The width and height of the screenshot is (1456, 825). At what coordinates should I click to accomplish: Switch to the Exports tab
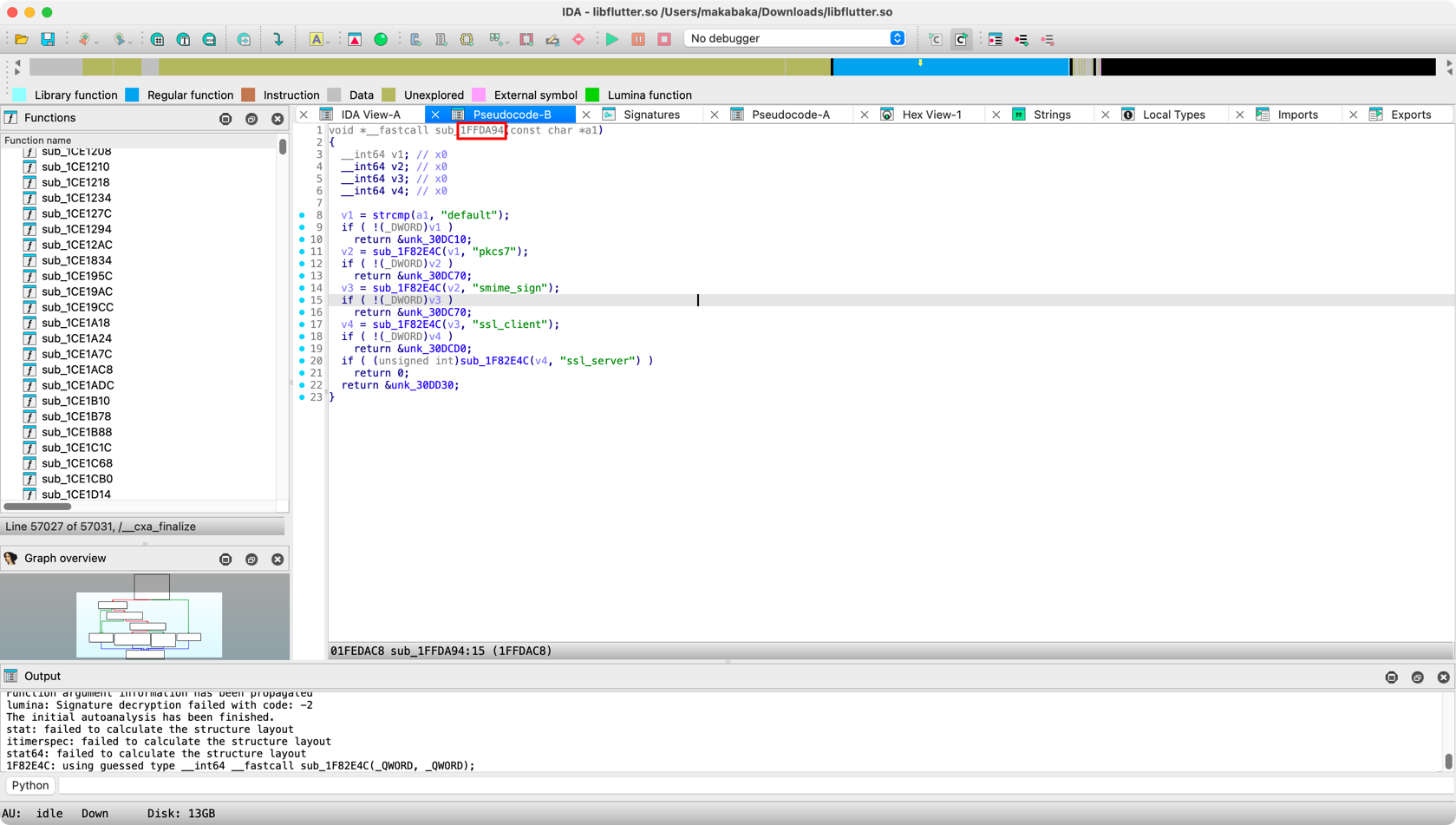point(1410,115)
